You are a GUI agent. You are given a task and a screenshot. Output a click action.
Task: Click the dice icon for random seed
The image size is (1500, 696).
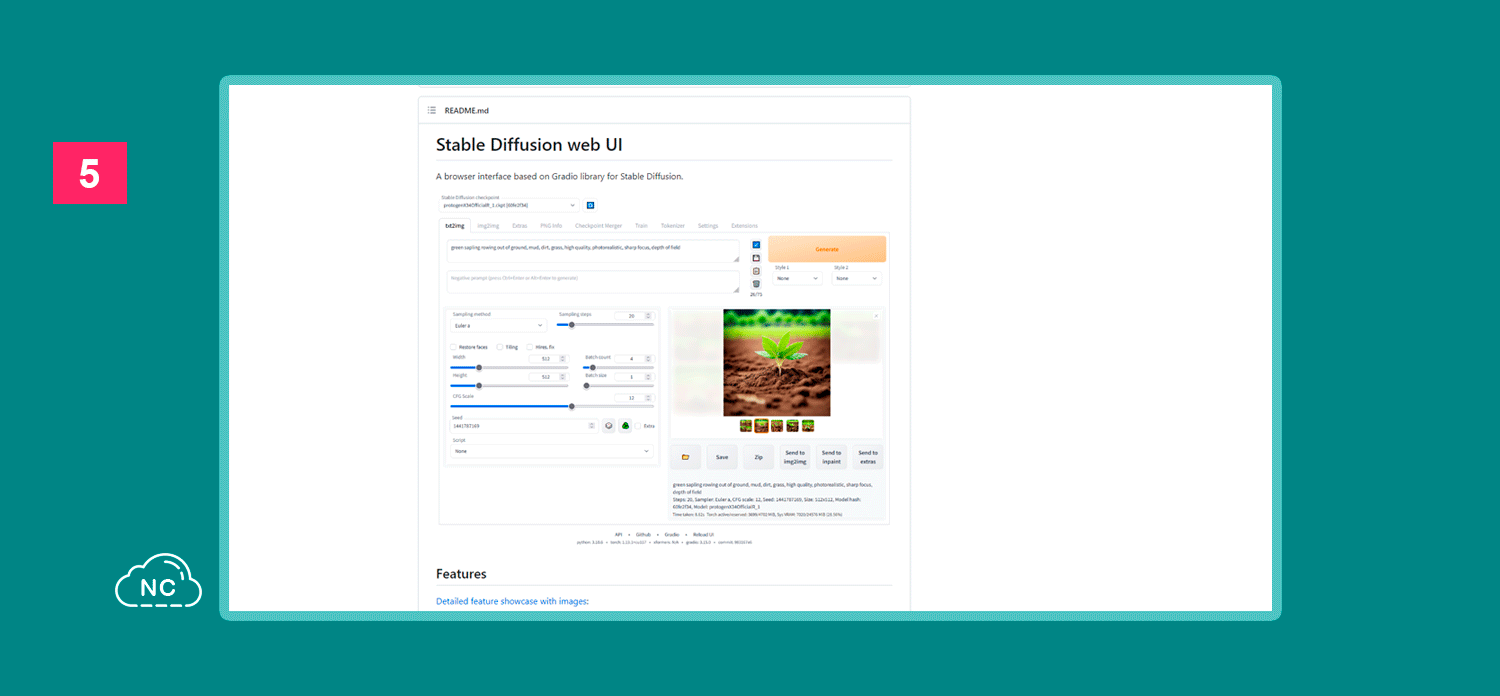pos(608,426)
